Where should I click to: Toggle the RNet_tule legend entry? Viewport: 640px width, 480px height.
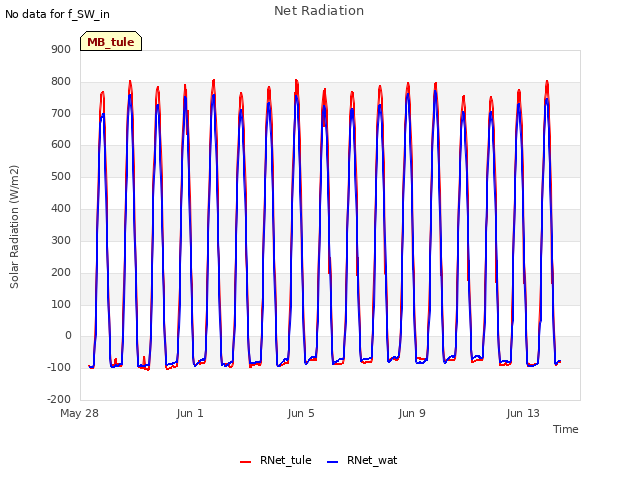[276, 460]
